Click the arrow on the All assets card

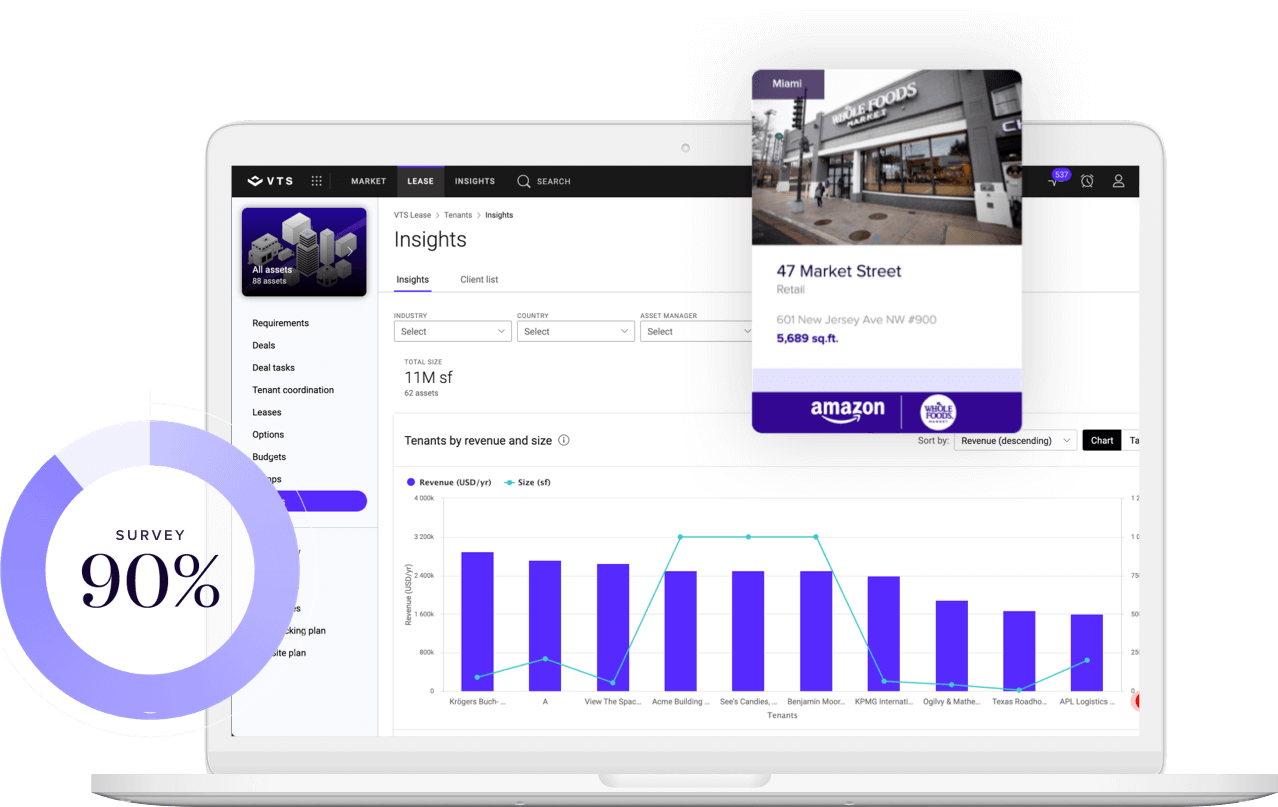(x=349, y=251)
